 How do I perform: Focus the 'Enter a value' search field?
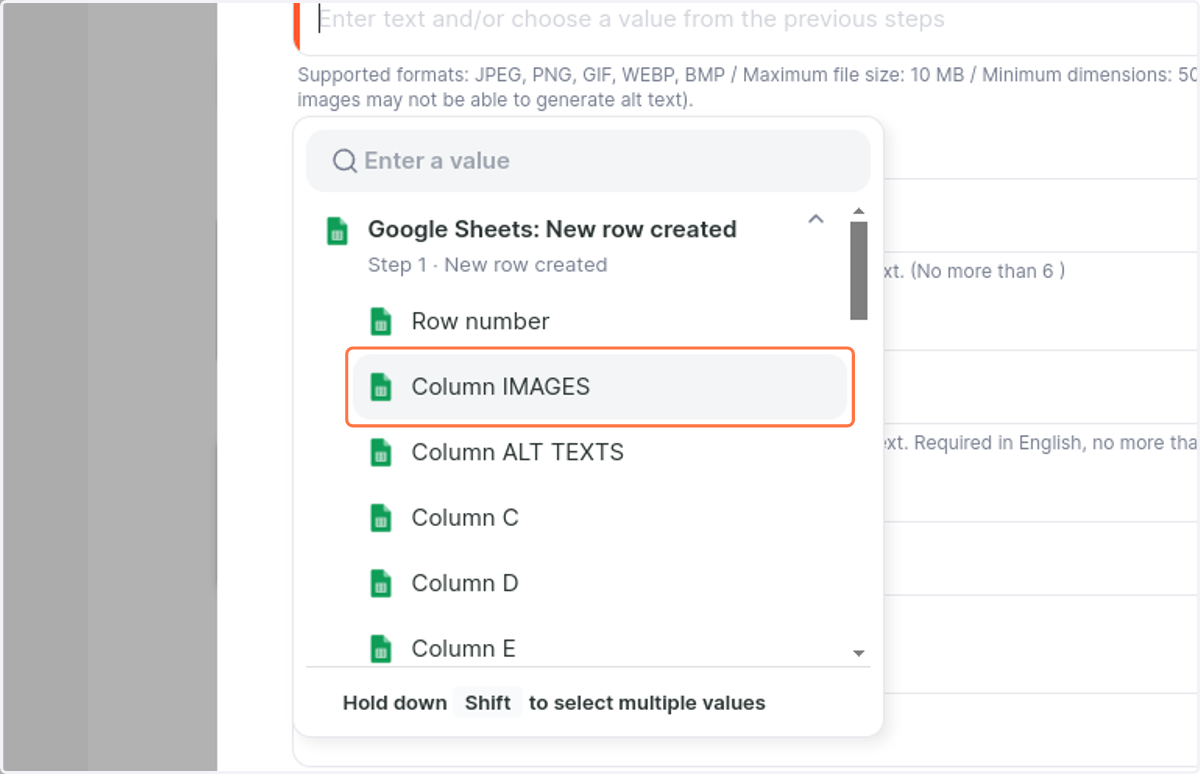588,161
